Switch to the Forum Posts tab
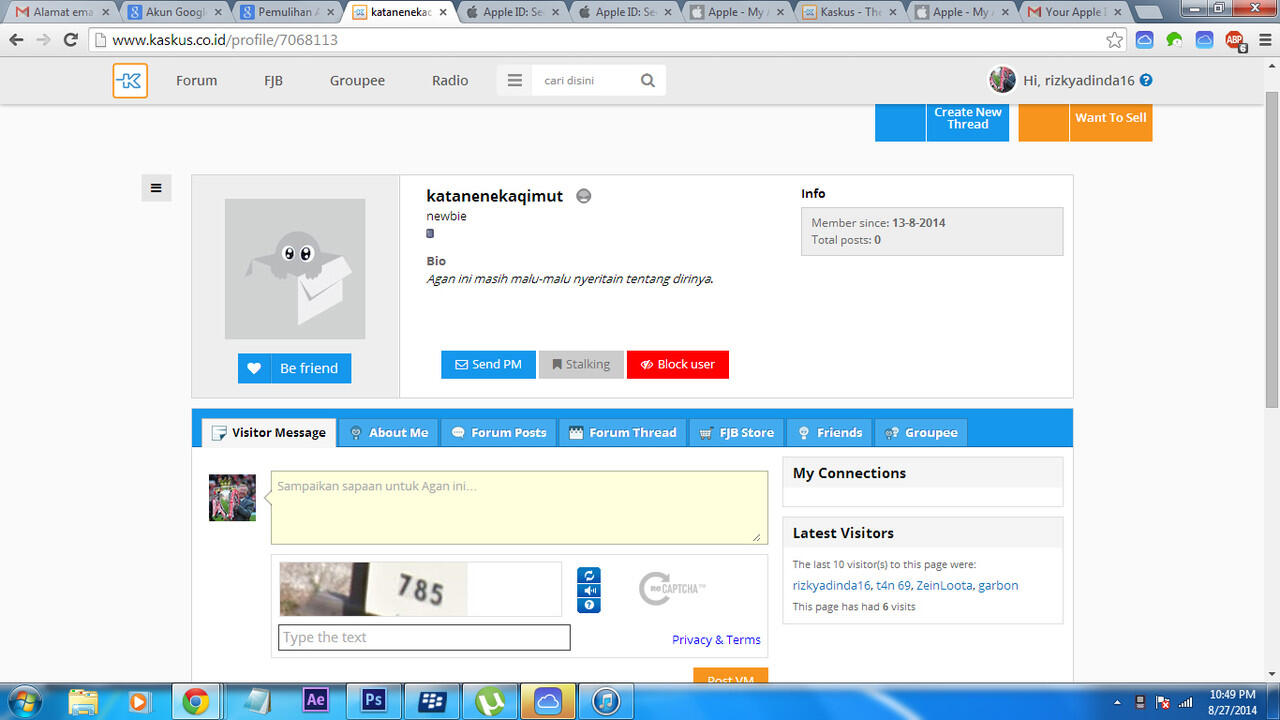Screen dimensions: 1280x720 click(499, 433)
